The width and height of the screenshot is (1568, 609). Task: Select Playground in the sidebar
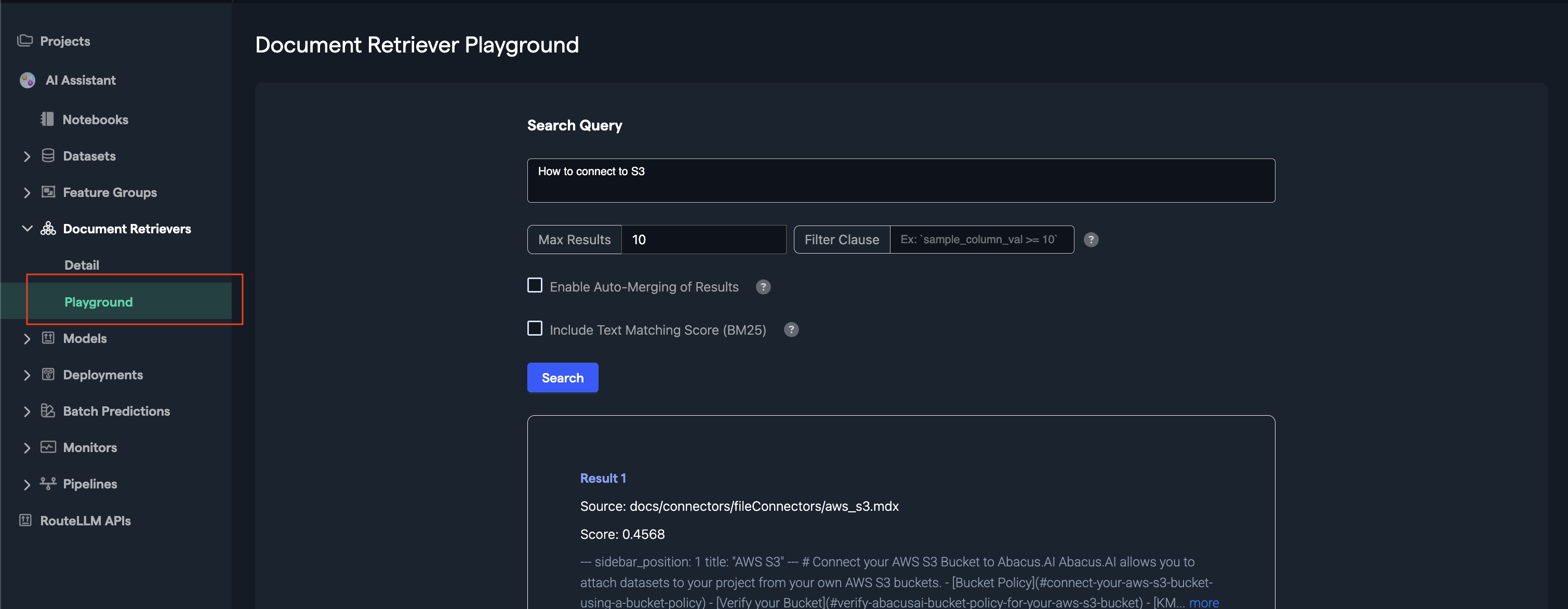tap(99, 302)
